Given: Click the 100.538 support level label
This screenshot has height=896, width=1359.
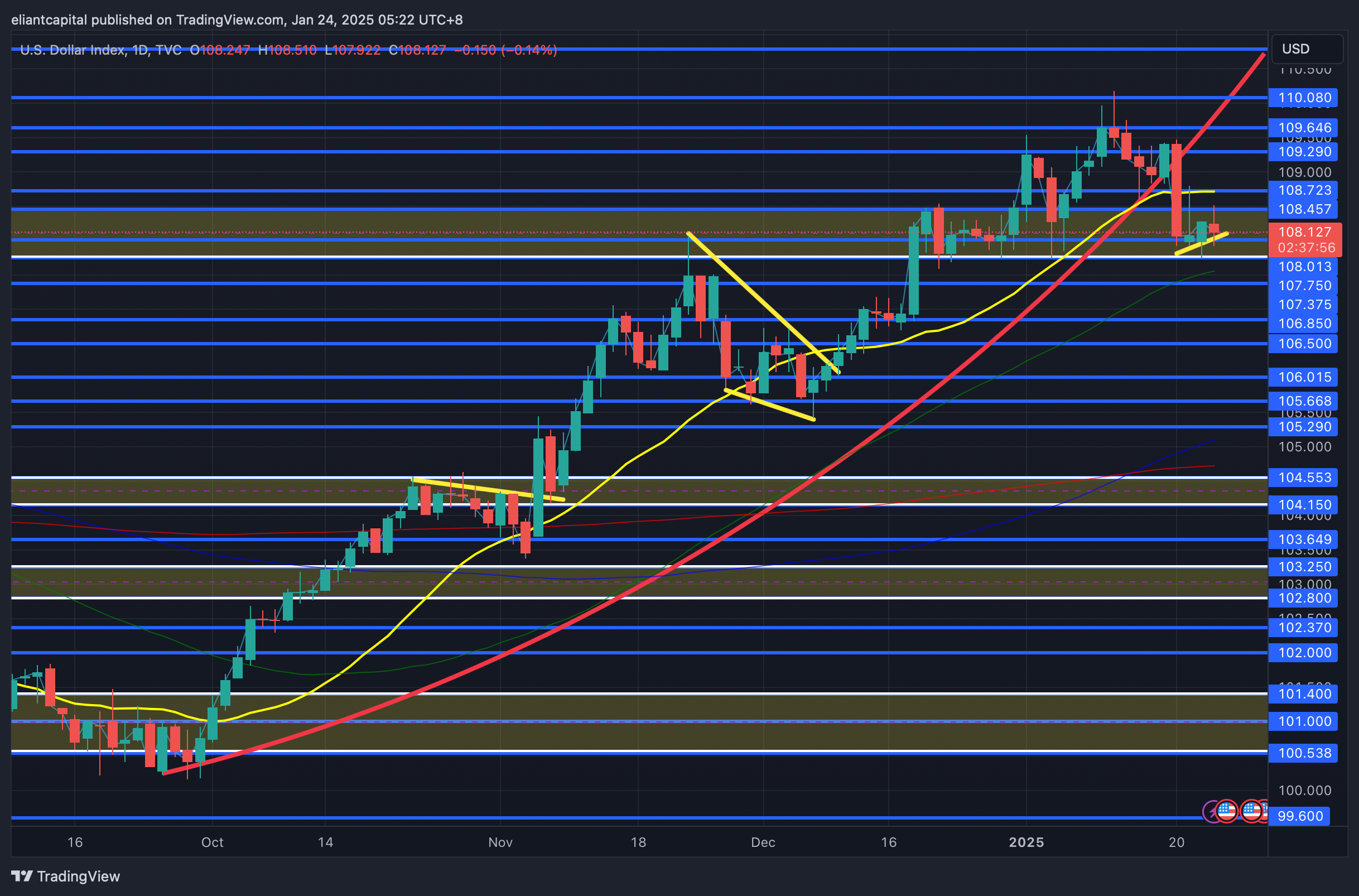Looking at the screenshot, I should [x=1304, y=753].
